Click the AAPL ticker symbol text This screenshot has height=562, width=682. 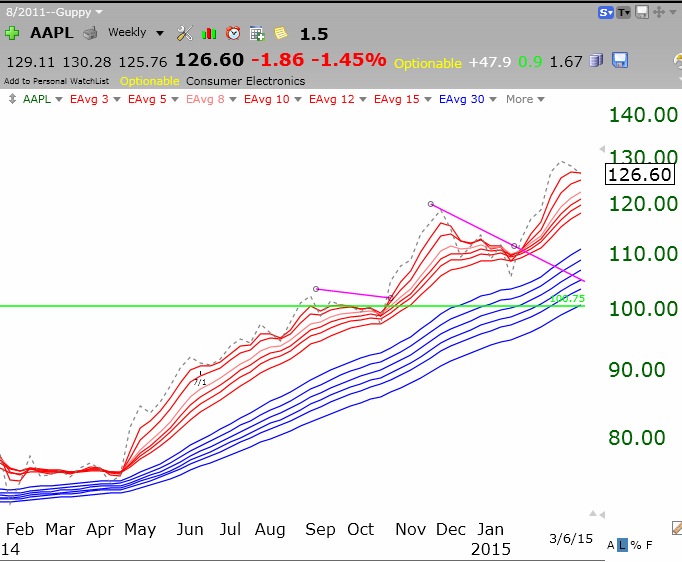point(52,33)
